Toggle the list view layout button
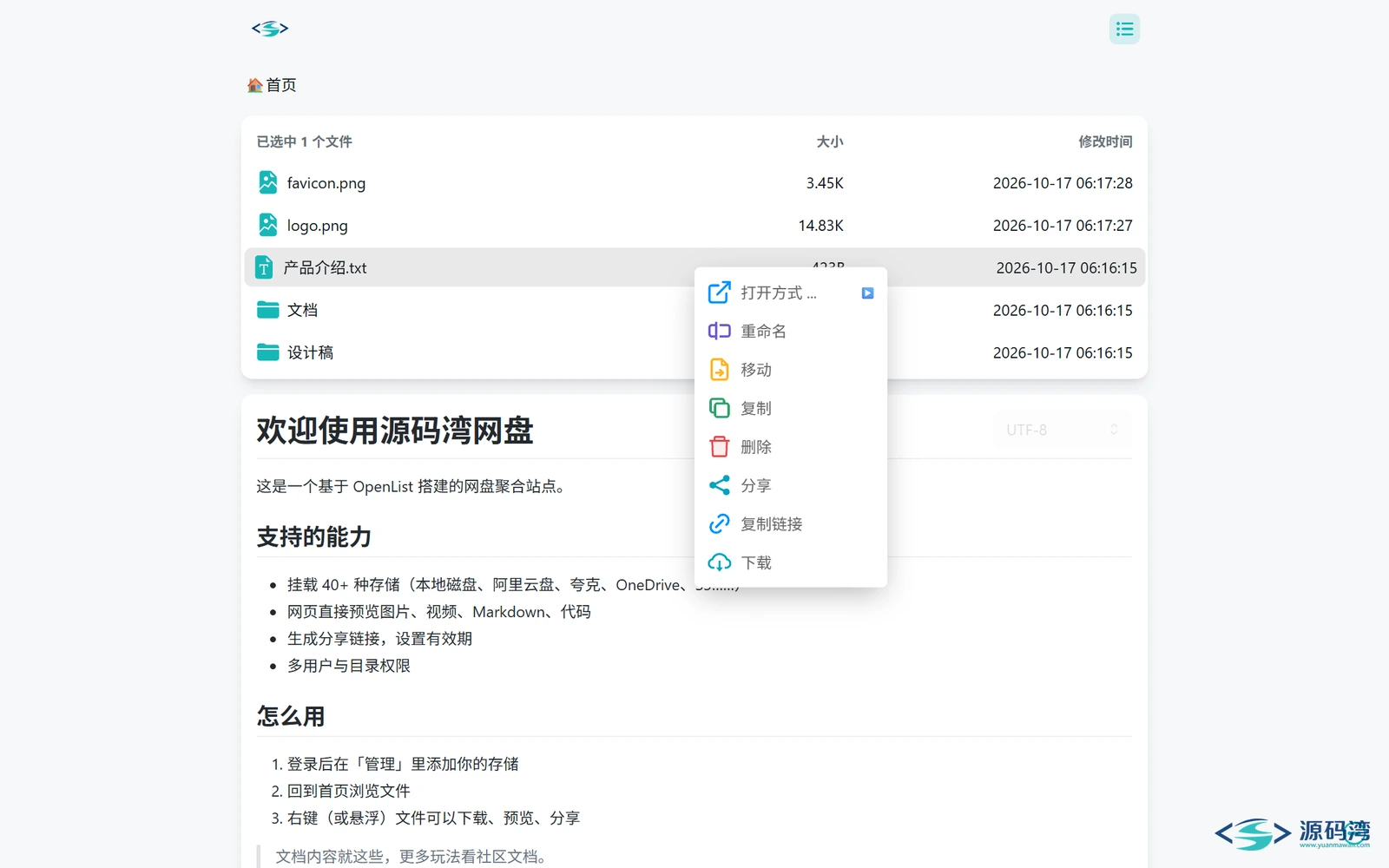1389x868 pixels. point(1124,29)
